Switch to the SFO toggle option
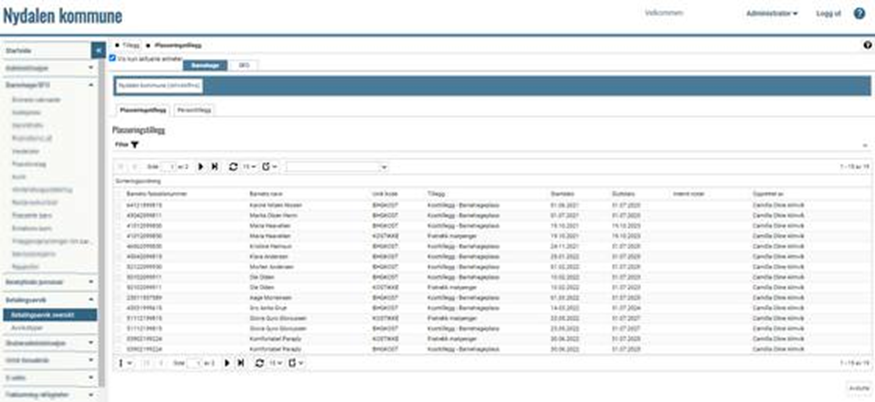Screen dimensions: 875x402 pyautogui.click(x=244, y=64)
